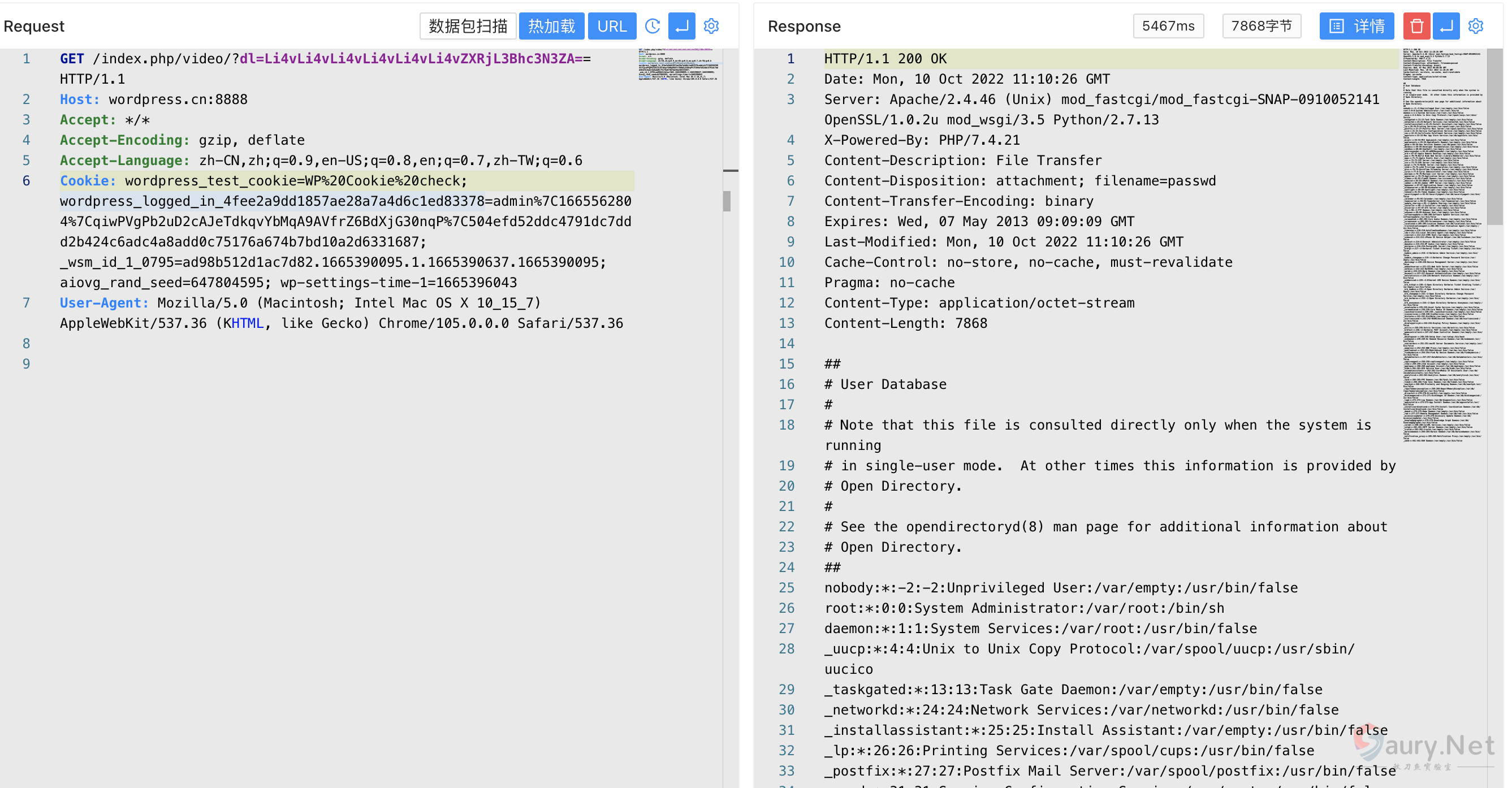1512x788 pixels.
Task: Open Request panel settings gear
Action: point(711,27)
